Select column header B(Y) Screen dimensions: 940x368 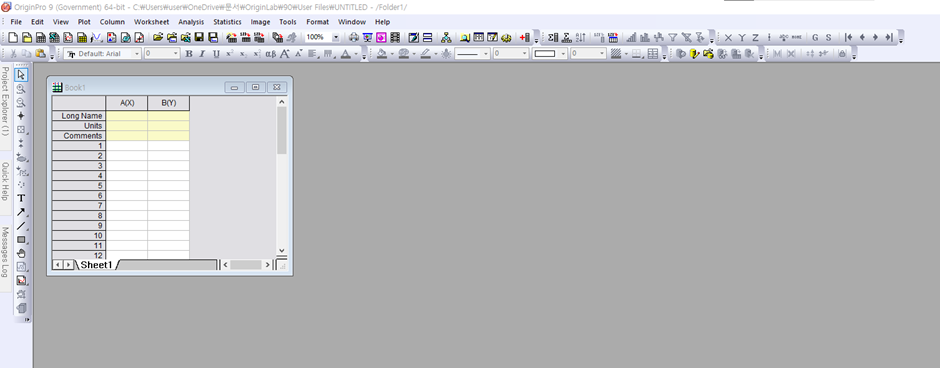[168, 103]
